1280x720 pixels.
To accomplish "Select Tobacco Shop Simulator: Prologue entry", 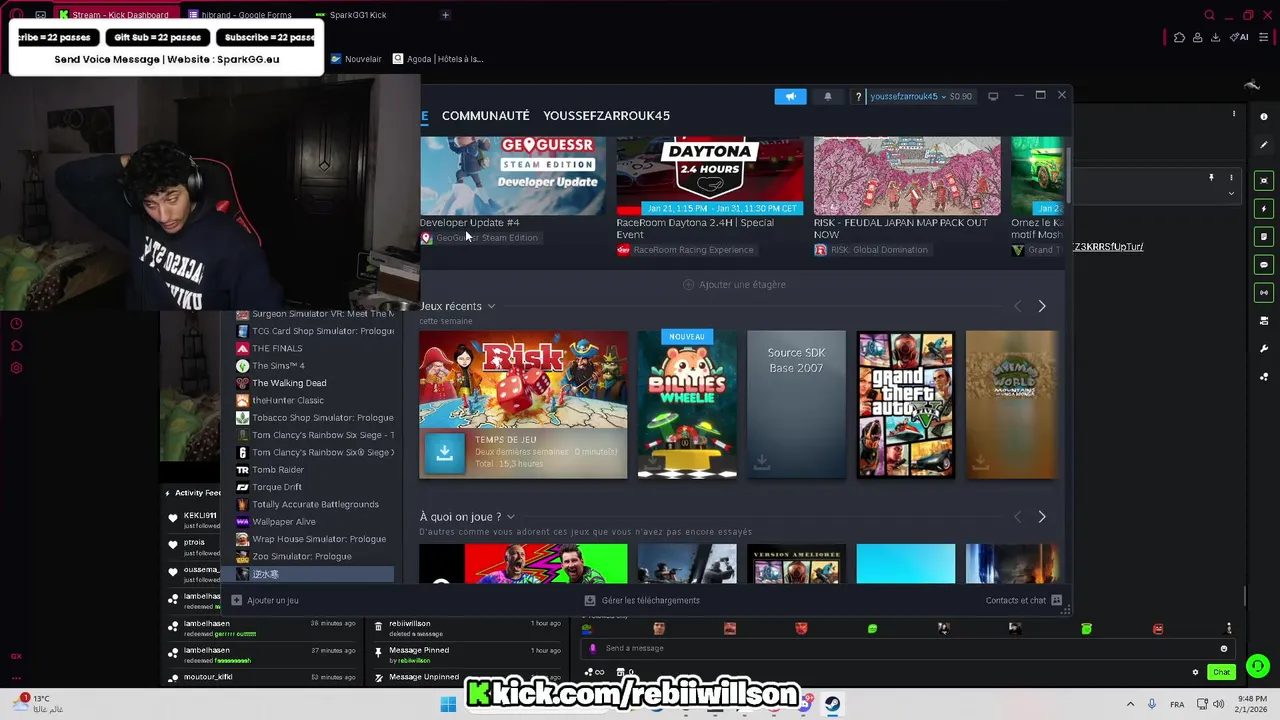I will 314,418.
